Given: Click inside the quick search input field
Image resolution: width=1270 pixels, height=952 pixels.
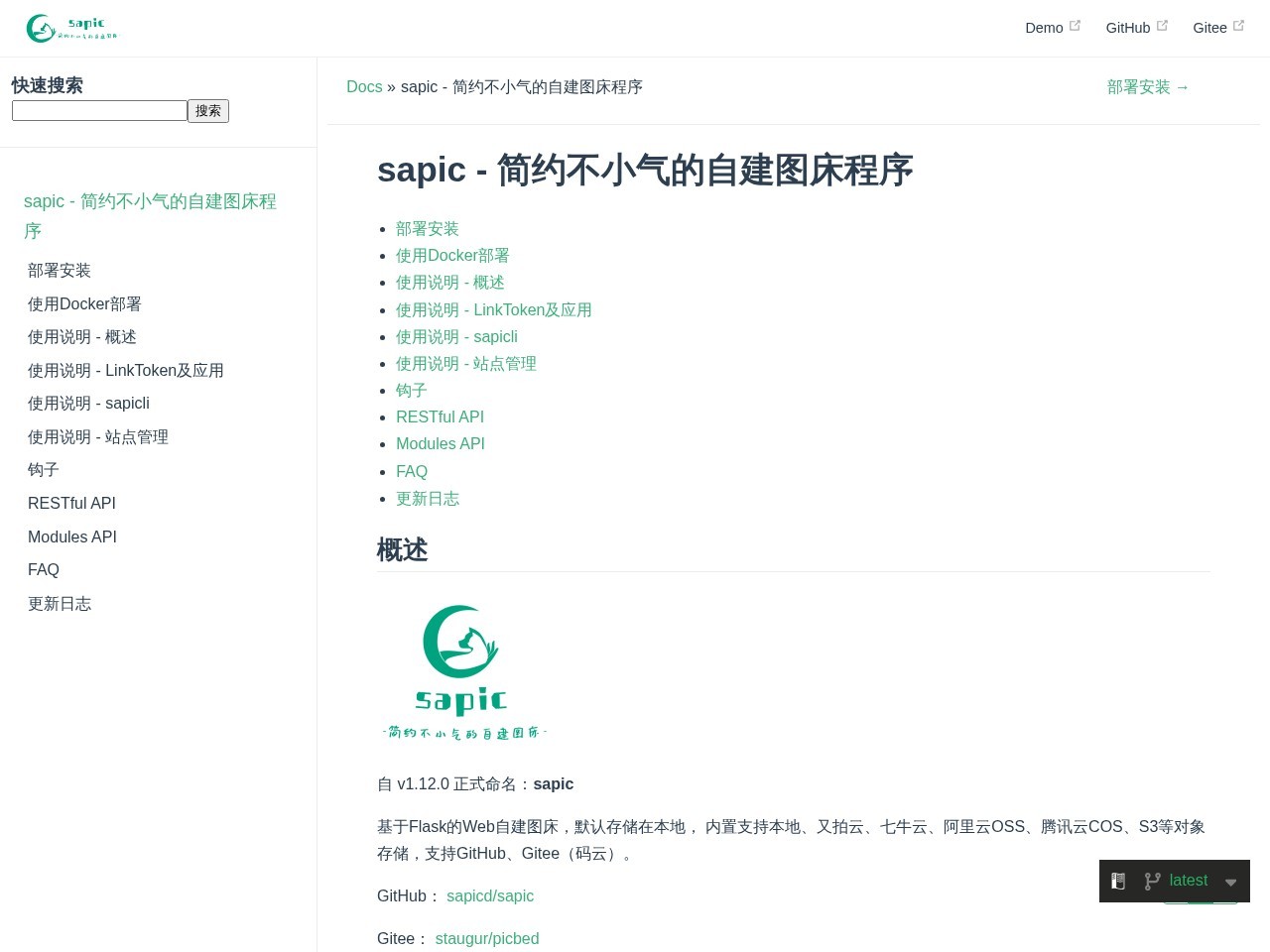Looking at the screenshot, I should coord(99,110).
